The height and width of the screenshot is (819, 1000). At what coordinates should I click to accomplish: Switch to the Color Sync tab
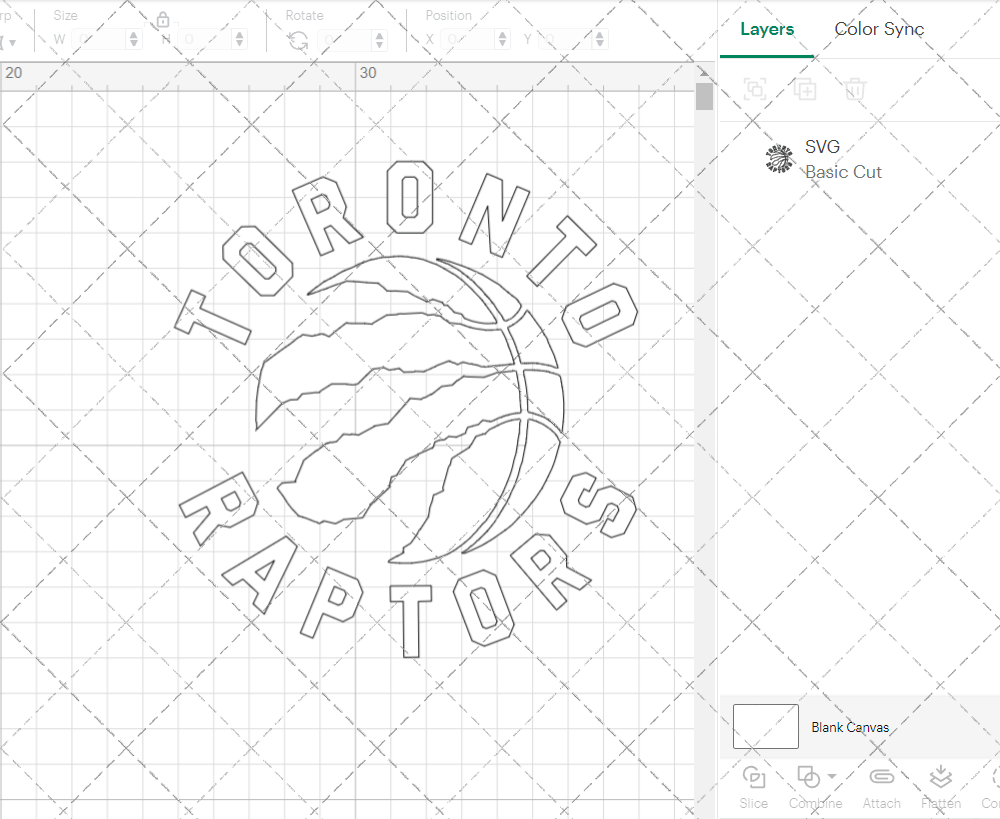[879, 29]
